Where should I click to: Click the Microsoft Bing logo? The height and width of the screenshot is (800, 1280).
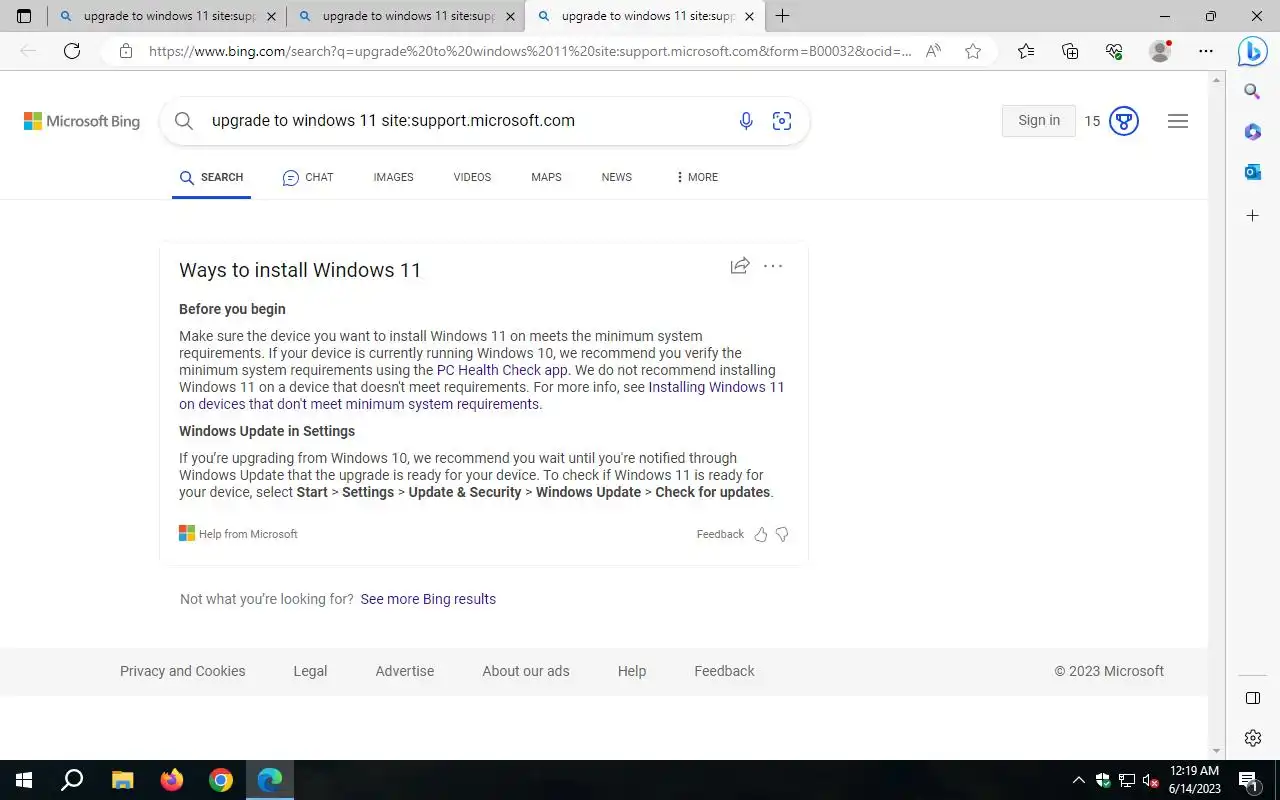[x=82, y=121]
